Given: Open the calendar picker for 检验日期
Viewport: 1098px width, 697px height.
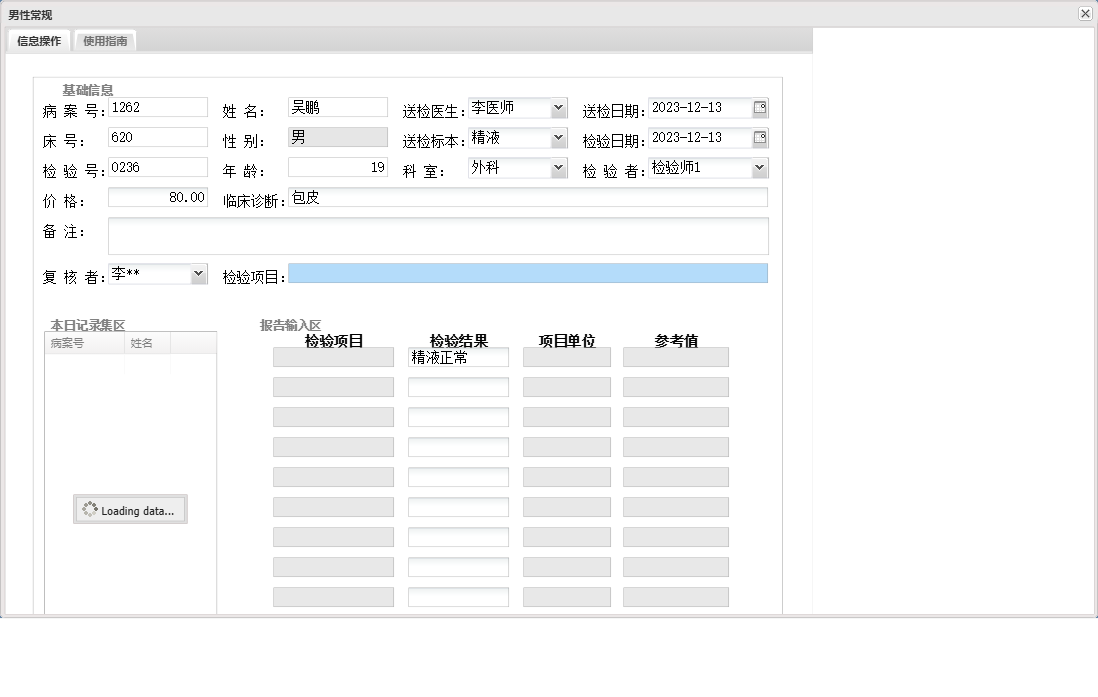Looking at the screenshot, I should click(762, 137).
